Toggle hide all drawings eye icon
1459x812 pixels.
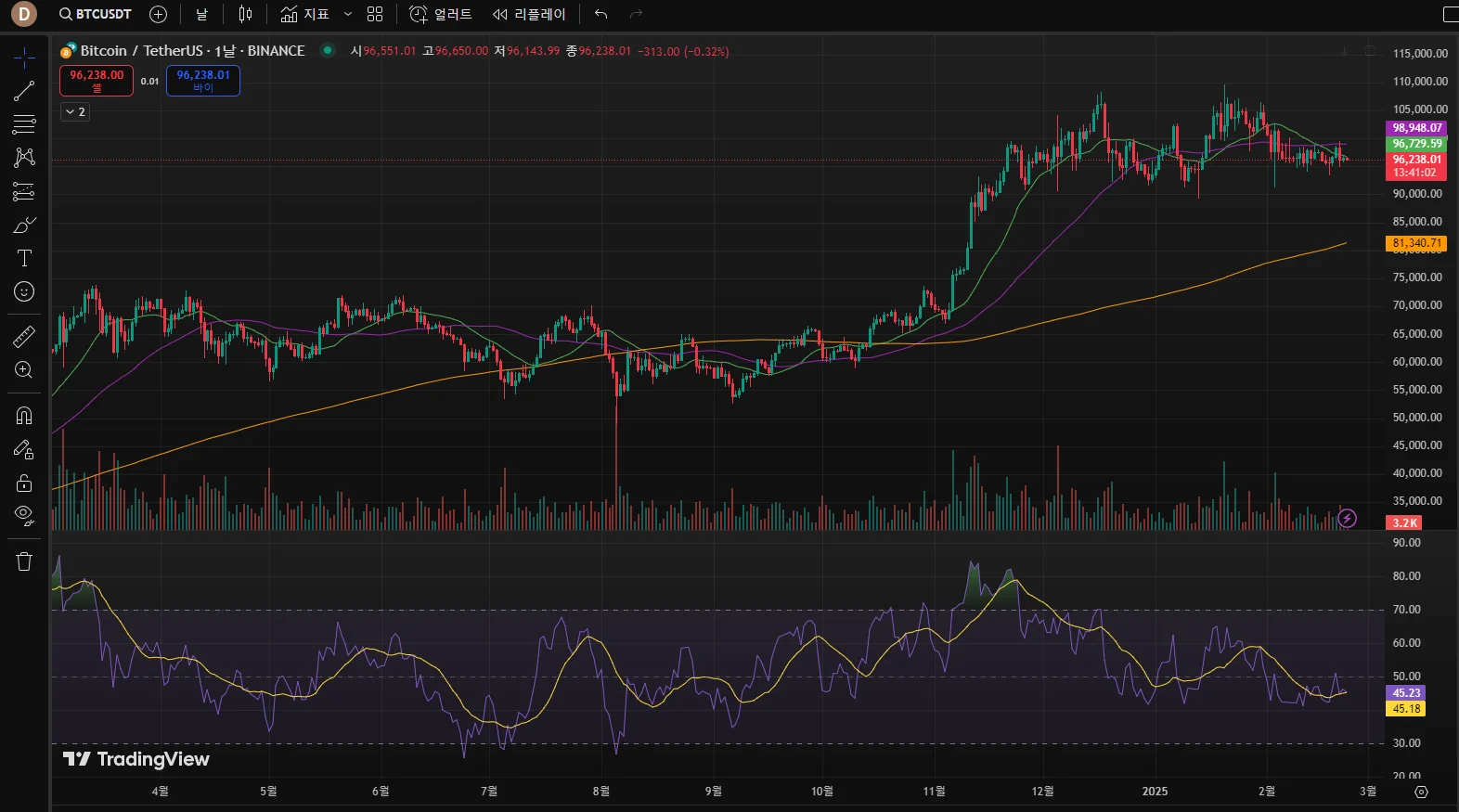pos(24,515)
